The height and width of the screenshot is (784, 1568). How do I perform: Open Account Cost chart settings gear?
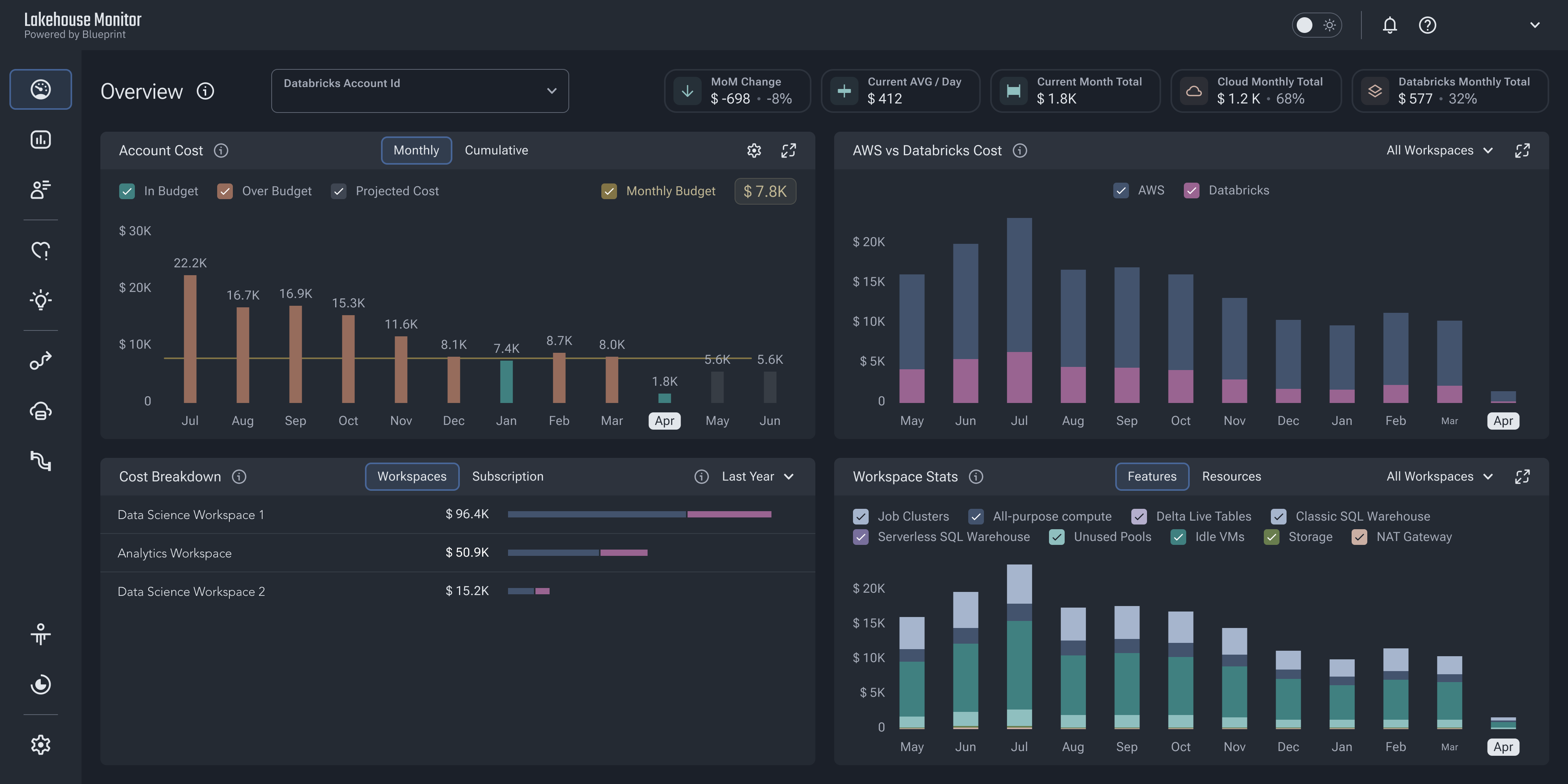pos(753,151)
